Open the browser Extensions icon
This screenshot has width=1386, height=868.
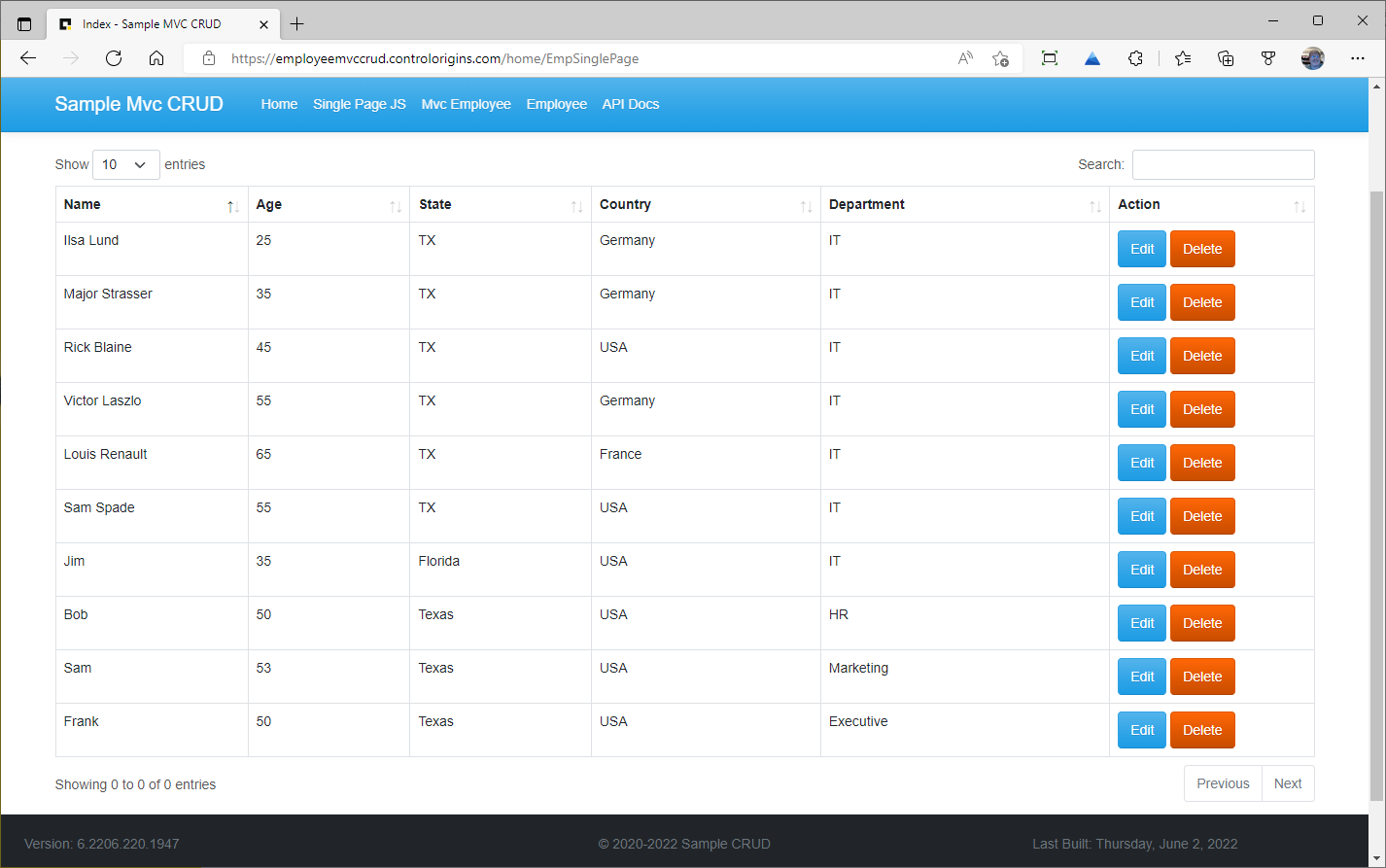pyautogui.click(x=1135, y=58)
